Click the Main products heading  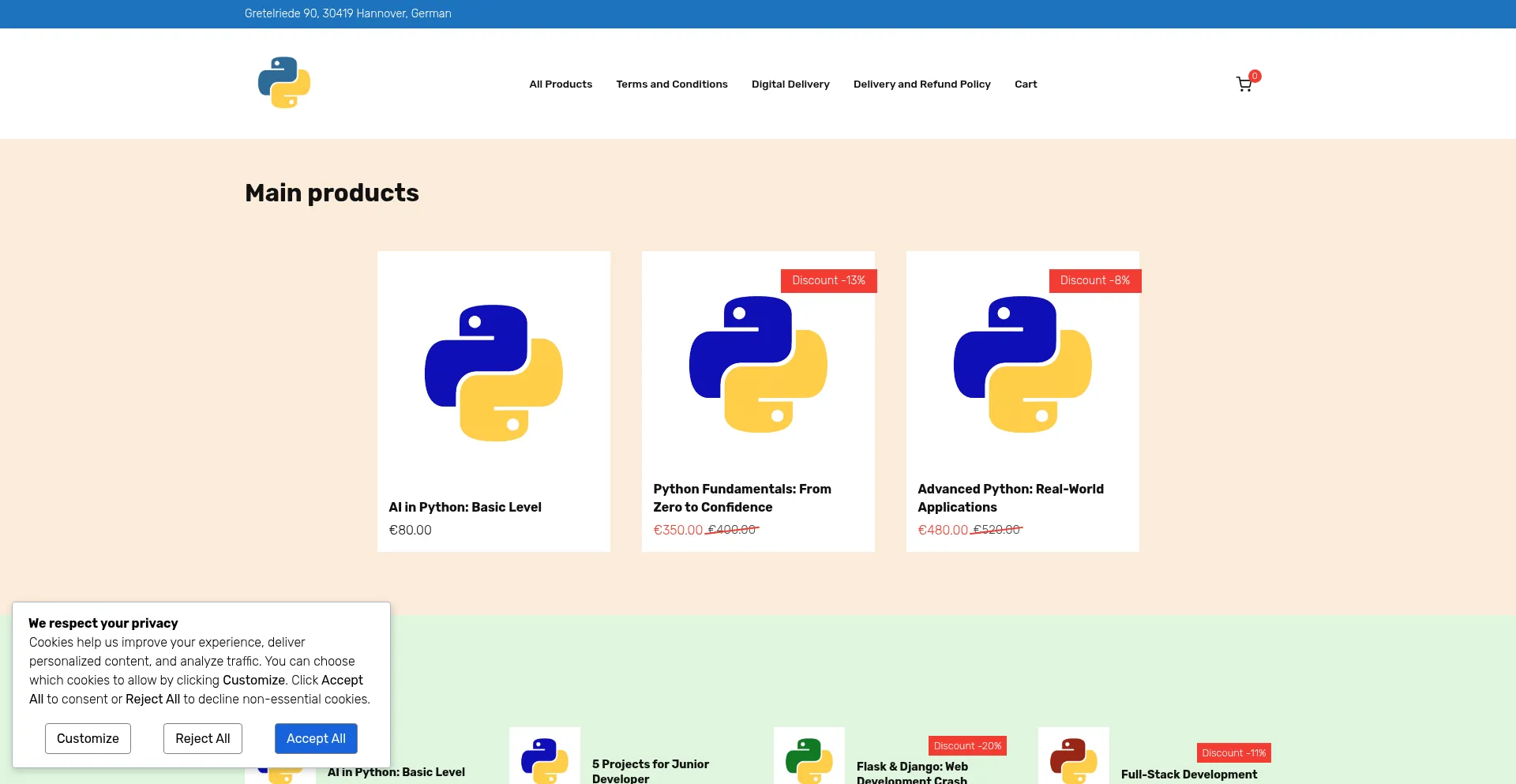tap(332, 193)
